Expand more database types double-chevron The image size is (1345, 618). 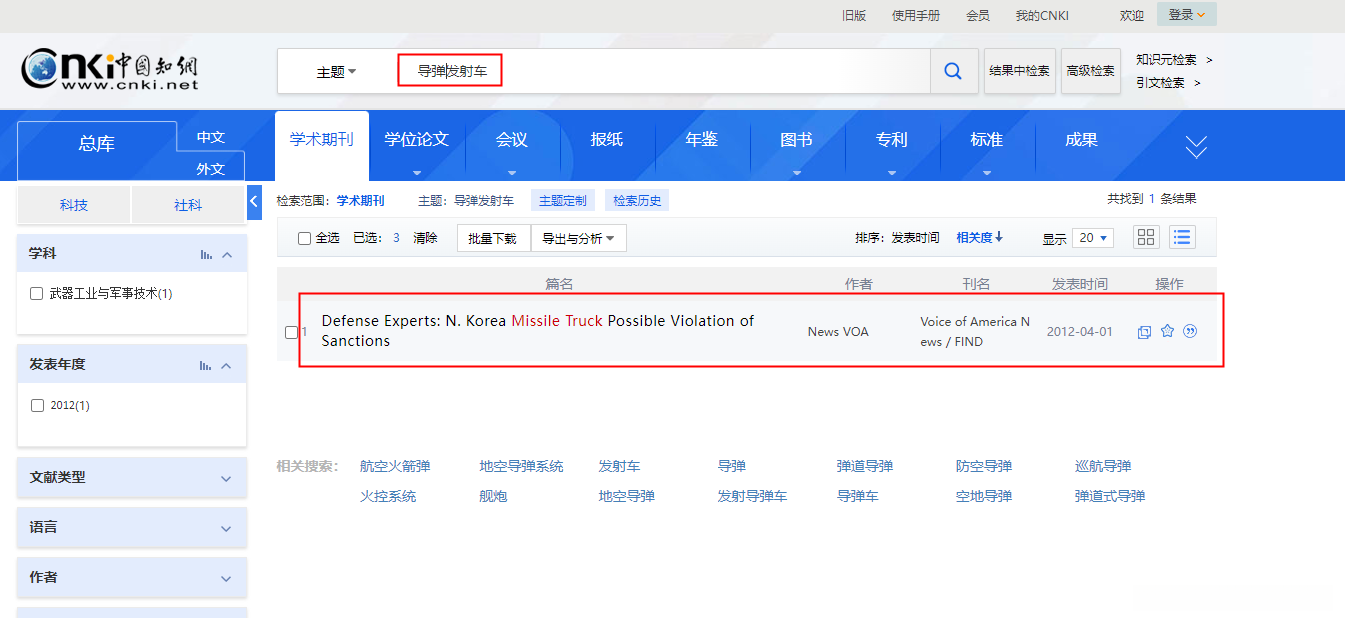tap(1196, 147)
